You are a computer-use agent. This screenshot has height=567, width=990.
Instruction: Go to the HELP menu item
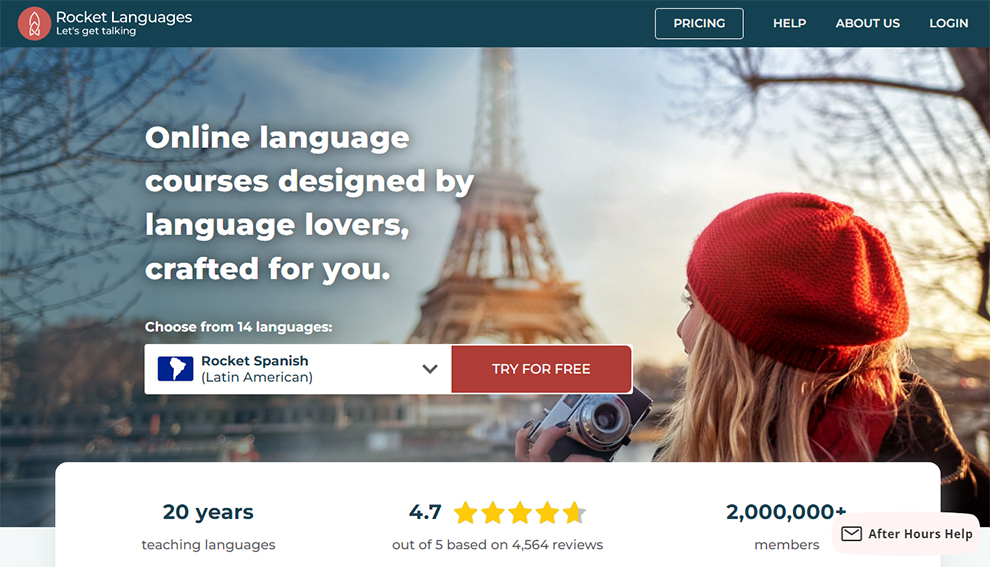click(x=789, y=23)
